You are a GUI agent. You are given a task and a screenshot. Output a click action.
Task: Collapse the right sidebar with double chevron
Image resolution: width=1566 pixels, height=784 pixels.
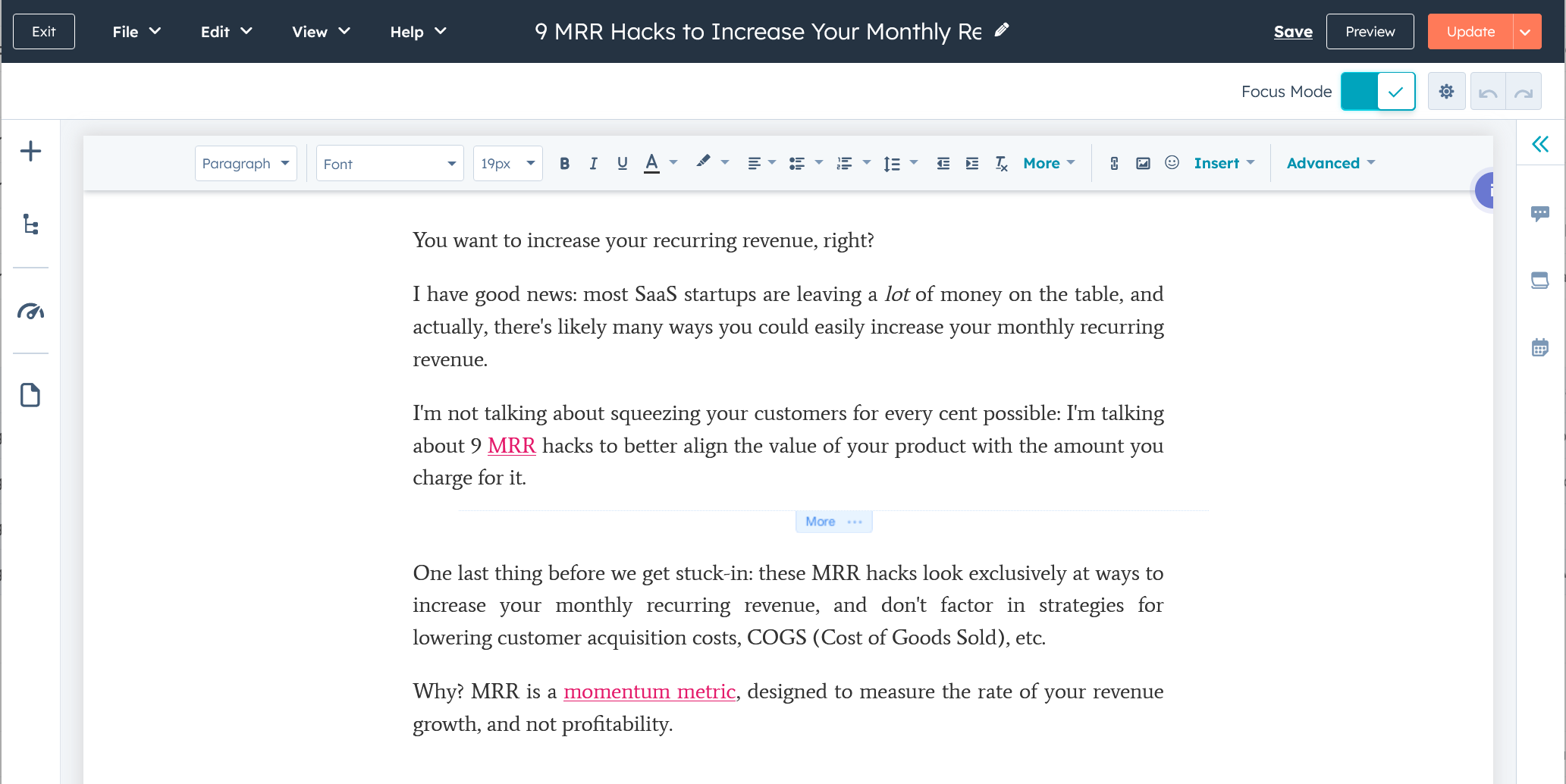click(1540, 144)
